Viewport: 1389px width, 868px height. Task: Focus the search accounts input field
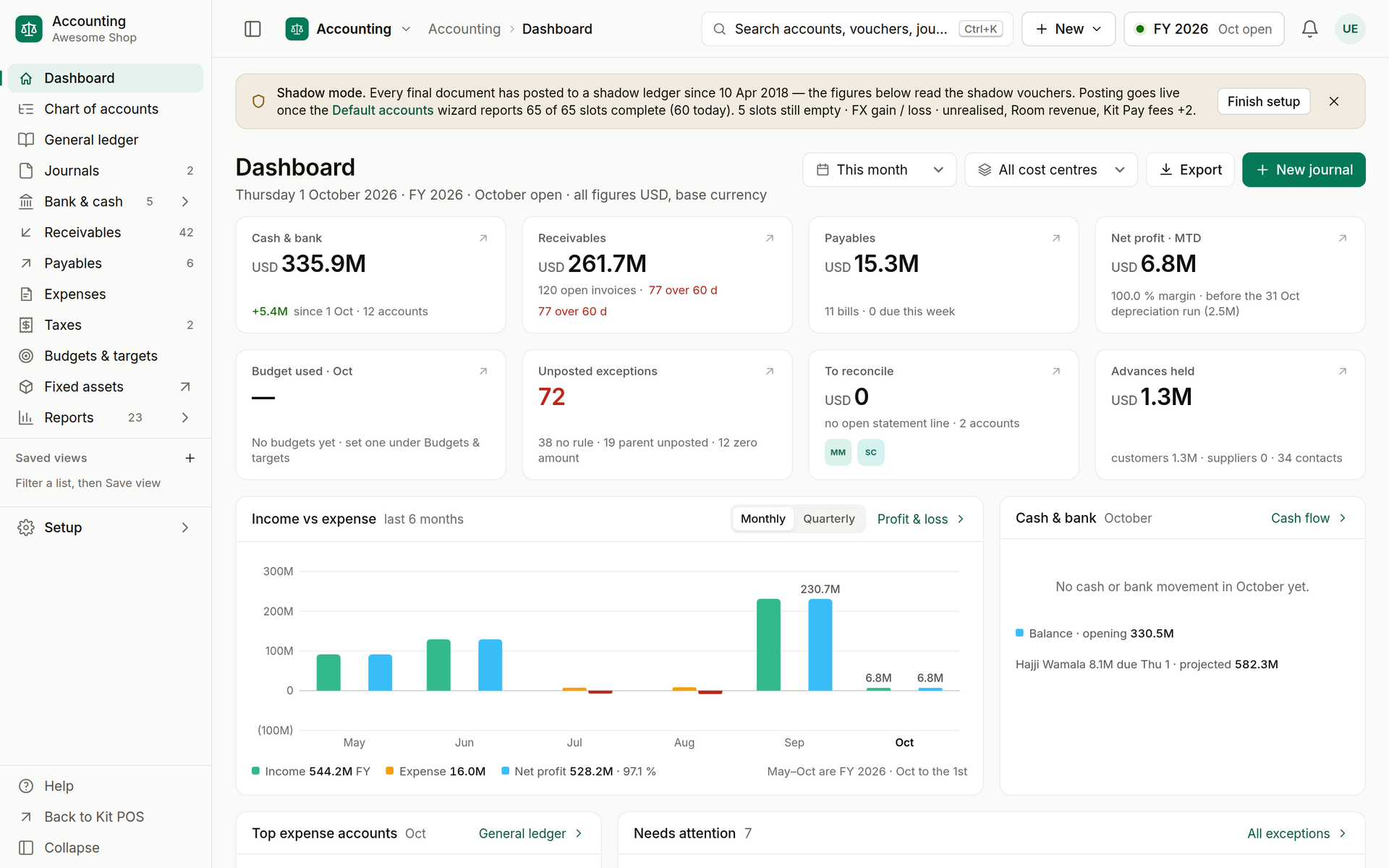857,29
